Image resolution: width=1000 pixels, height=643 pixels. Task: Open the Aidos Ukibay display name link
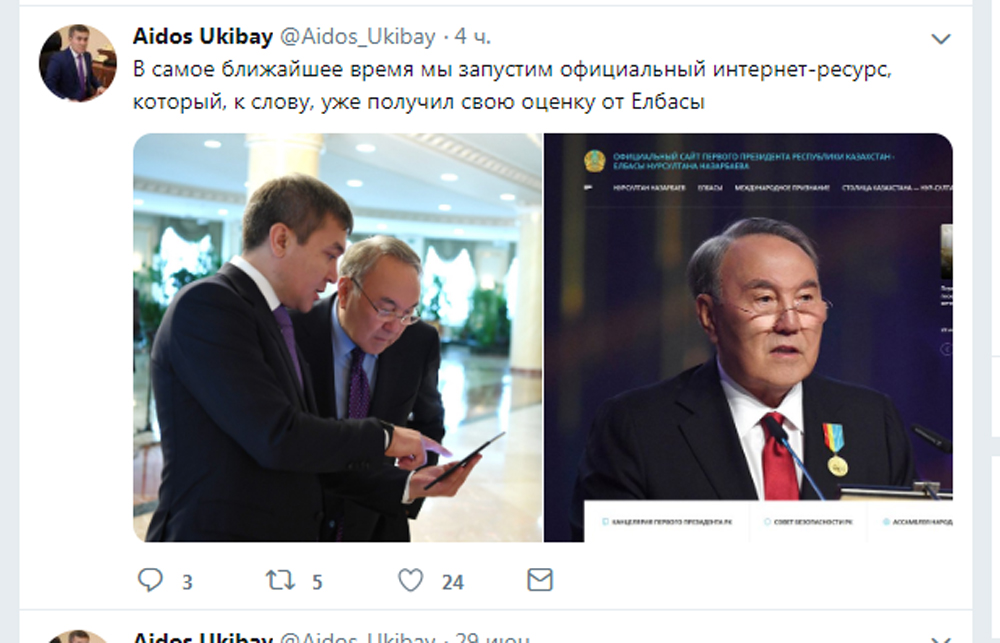point(203,36)
